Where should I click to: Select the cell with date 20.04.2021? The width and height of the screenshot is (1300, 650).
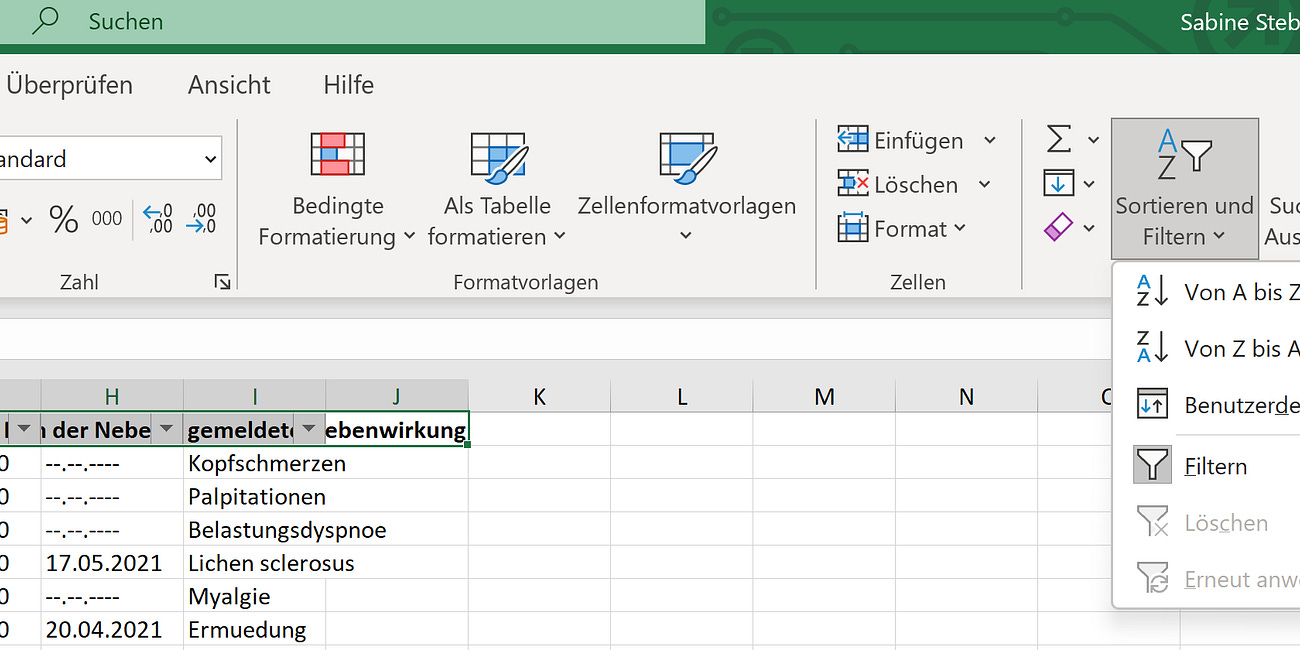point(112,629)
